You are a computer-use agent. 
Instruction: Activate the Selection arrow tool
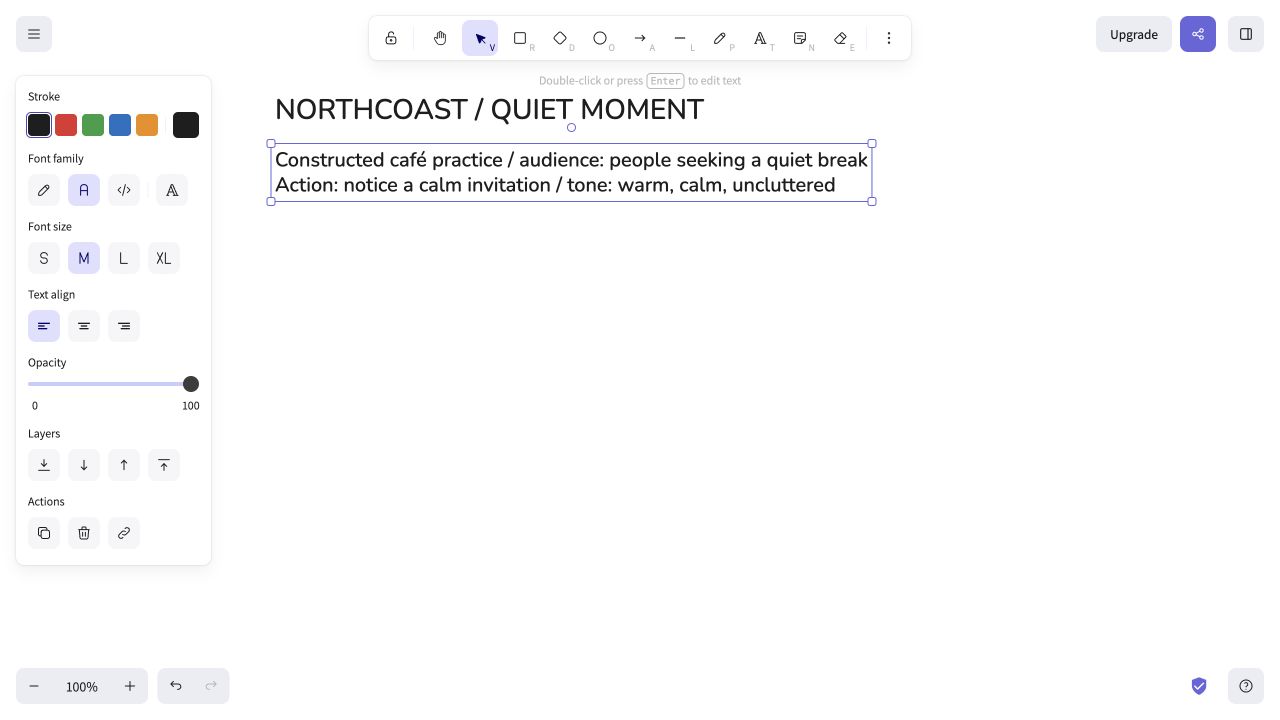tap(480, 38)
